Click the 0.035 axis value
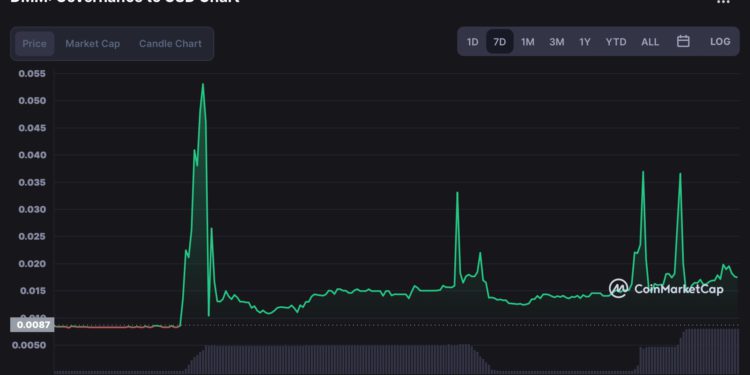Image resolution: width=750 pixels, height=375 pixels. [33, 182]
